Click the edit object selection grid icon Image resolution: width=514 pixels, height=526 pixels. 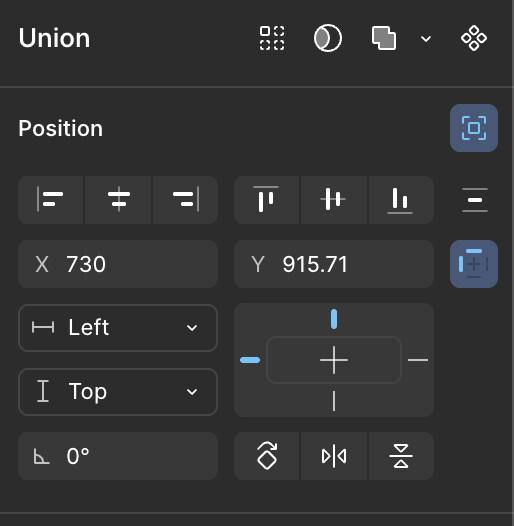pos(272,38)
